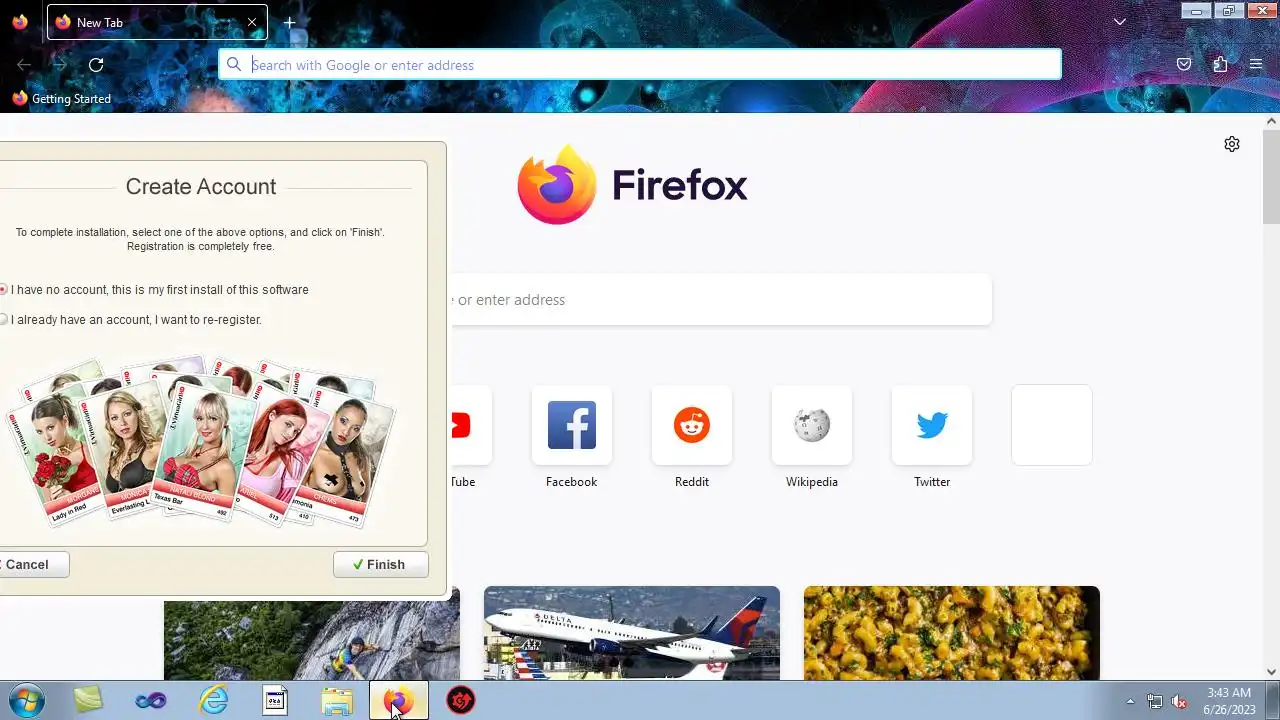Click Cancel in Create Account dialog
This screenshot has width=1280, height=720.
tap(33, 565)
